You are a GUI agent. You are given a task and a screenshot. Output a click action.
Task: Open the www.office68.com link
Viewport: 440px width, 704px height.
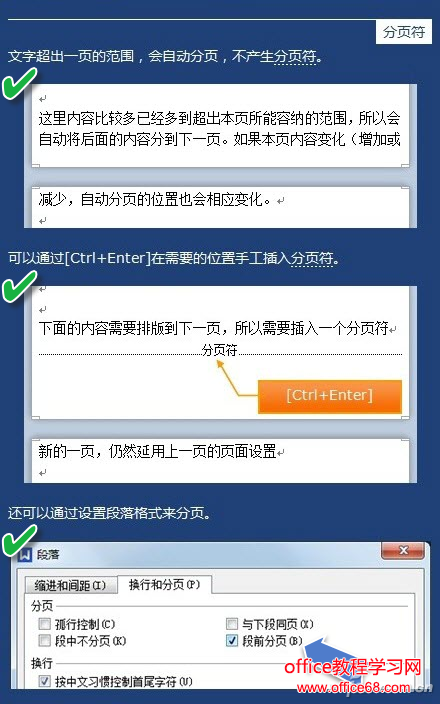tap(353, 687)
